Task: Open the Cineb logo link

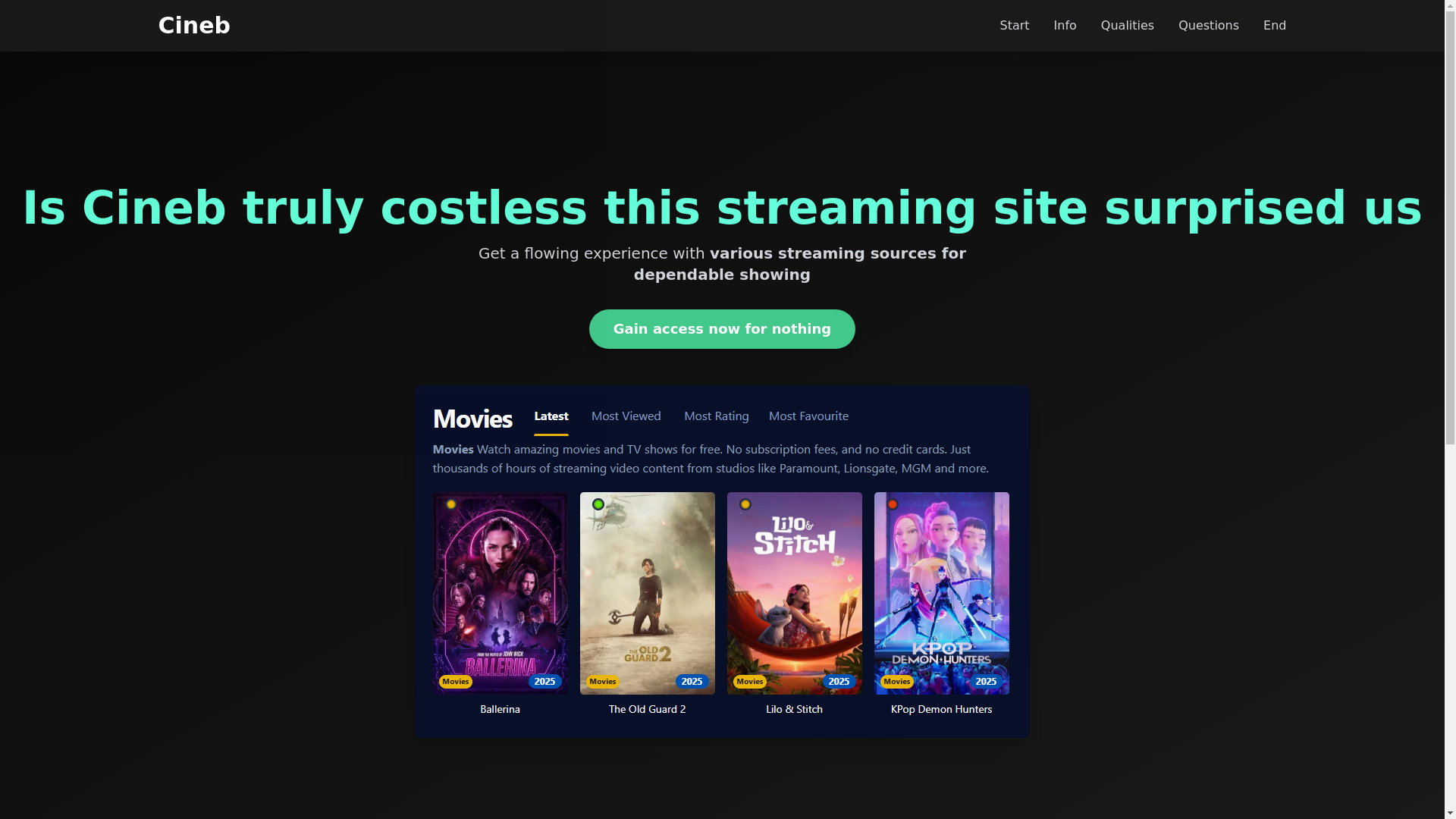Action: pyautogui.click(x=194, y=26)
